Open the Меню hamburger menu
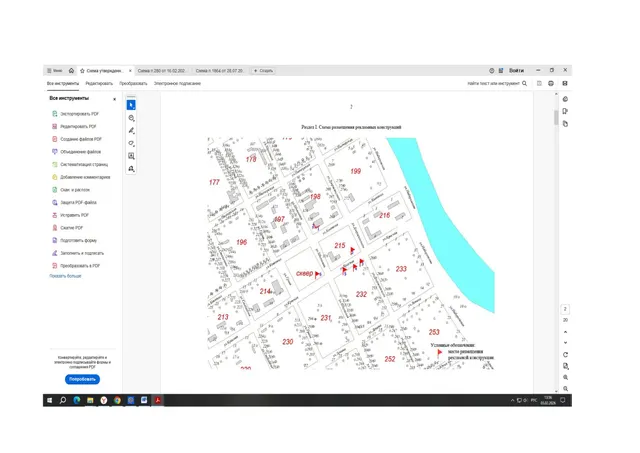Screen dimensions: 640x453 [54, 71]
